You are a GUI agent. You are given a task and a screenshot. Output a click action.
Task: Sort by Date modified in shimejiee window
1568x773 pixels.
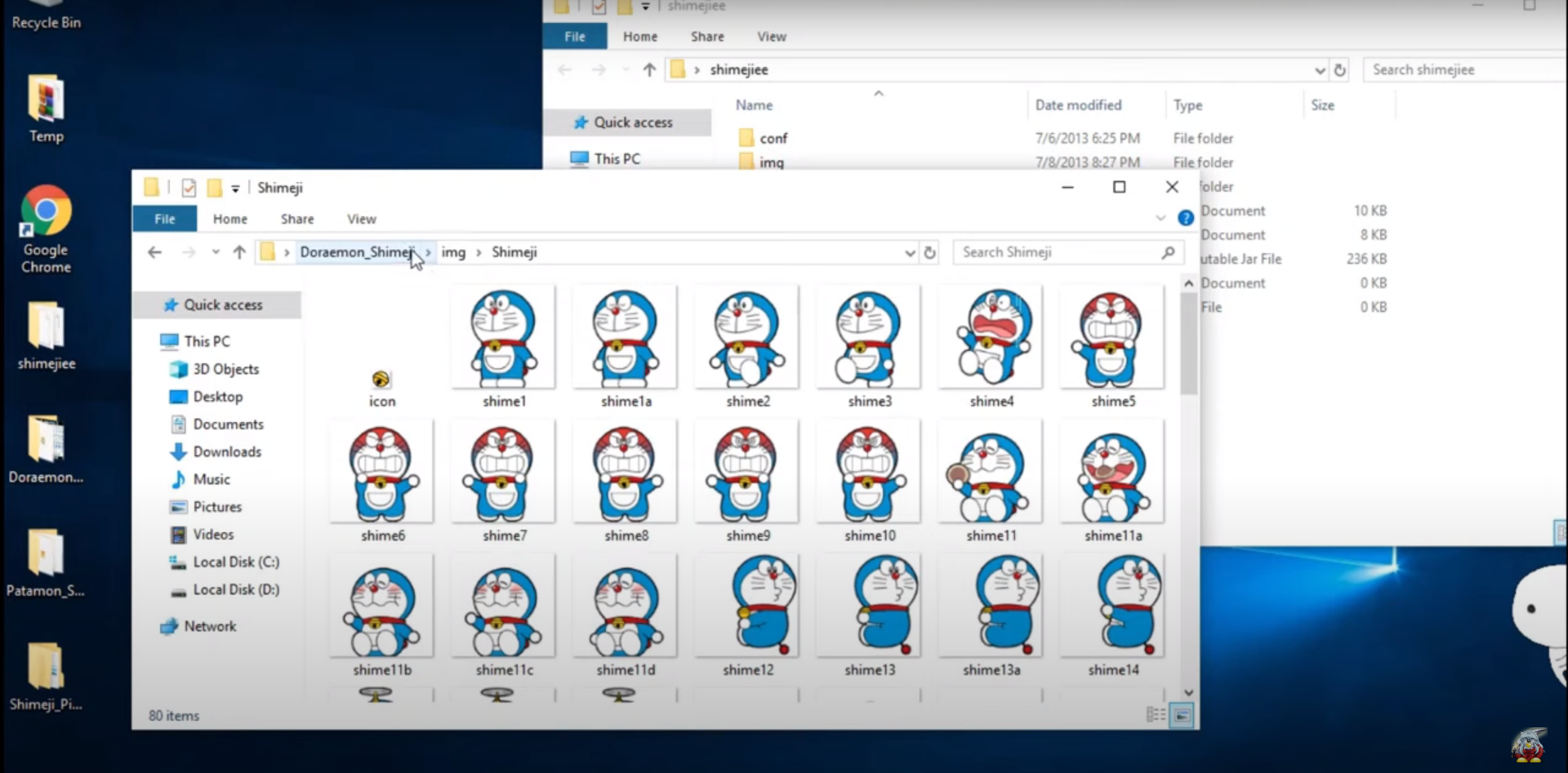pyautogui.click(x=1078, y=104)
